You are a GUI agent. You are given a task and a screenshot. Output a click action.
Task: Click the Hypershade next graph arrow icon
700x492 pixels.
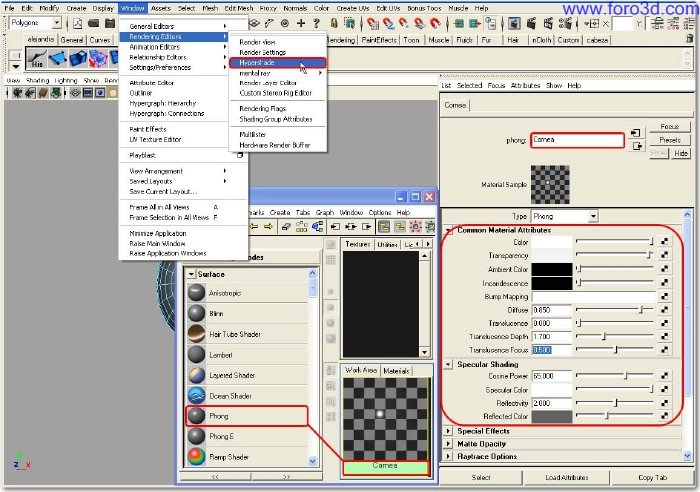pos(268,227)
